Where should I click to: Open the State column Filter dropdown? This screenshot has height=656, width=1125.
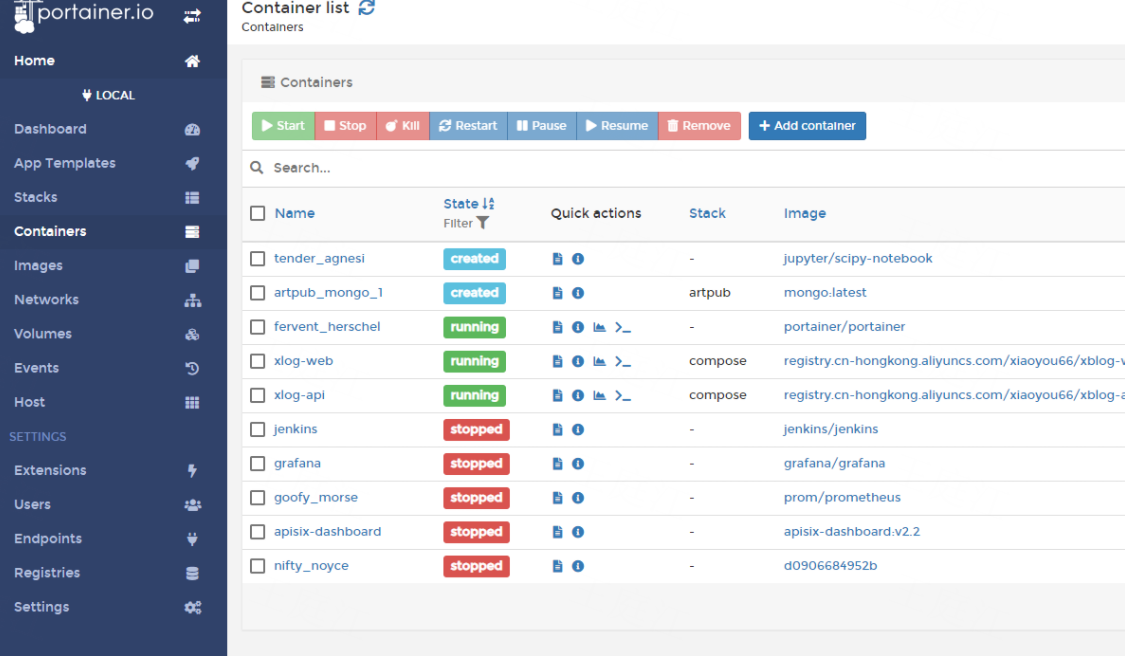click(x=466, y=223)
